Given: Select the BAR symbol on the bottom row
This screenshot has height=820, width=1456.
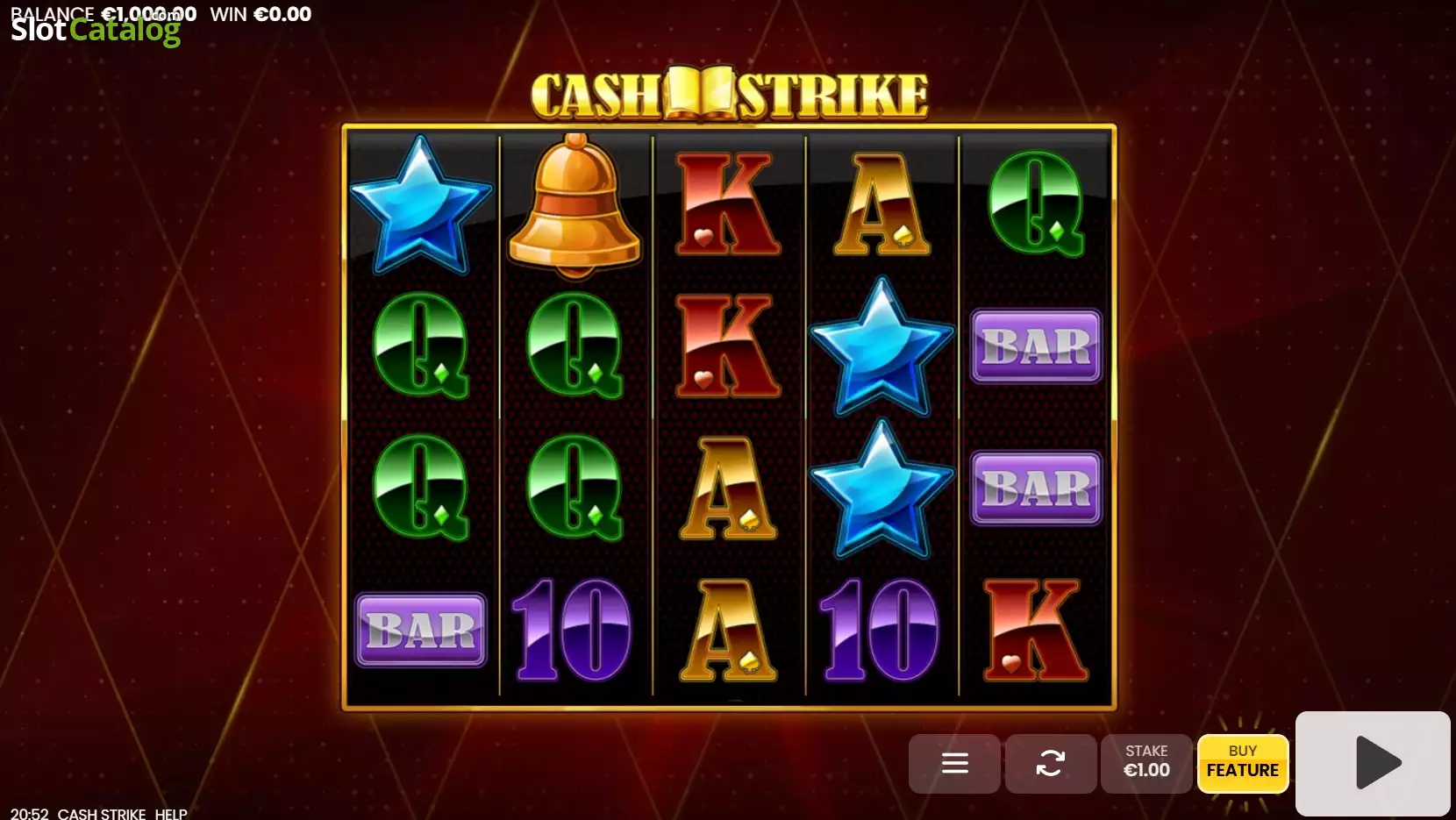Looking at the screenshot, I should point(421,630).
